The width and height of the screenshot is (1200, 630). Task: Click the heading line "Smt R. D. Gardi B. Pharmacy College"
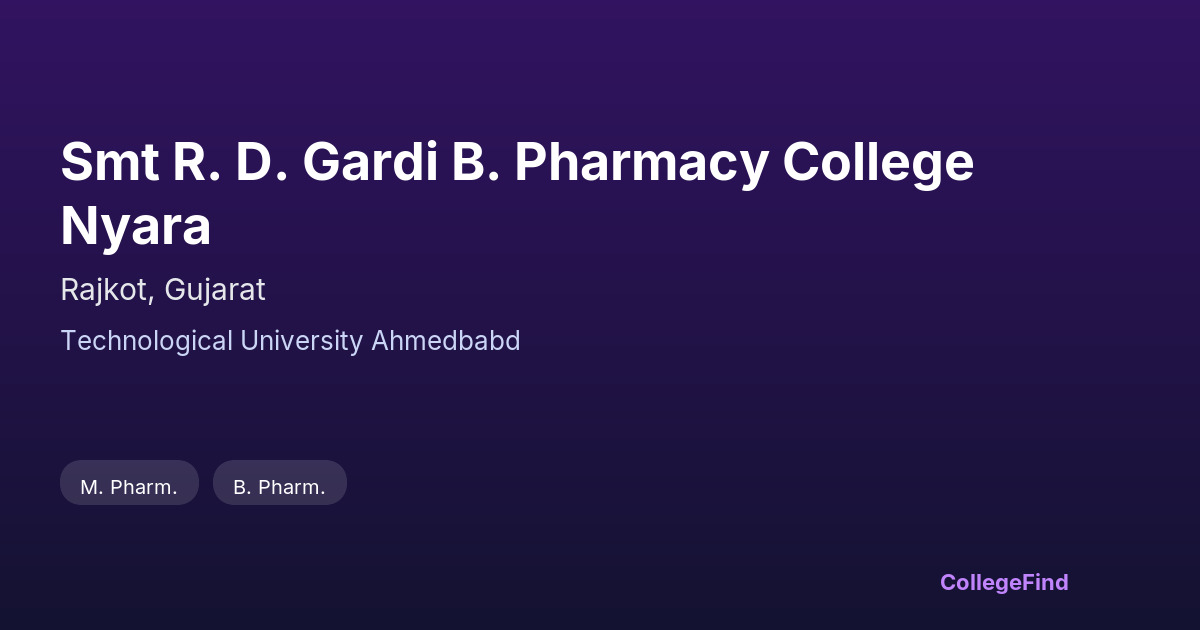(517, 162)
